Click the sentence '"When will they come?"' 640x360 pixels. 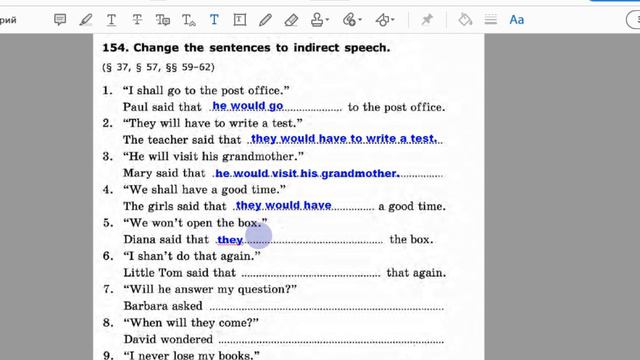click(191, 322)
